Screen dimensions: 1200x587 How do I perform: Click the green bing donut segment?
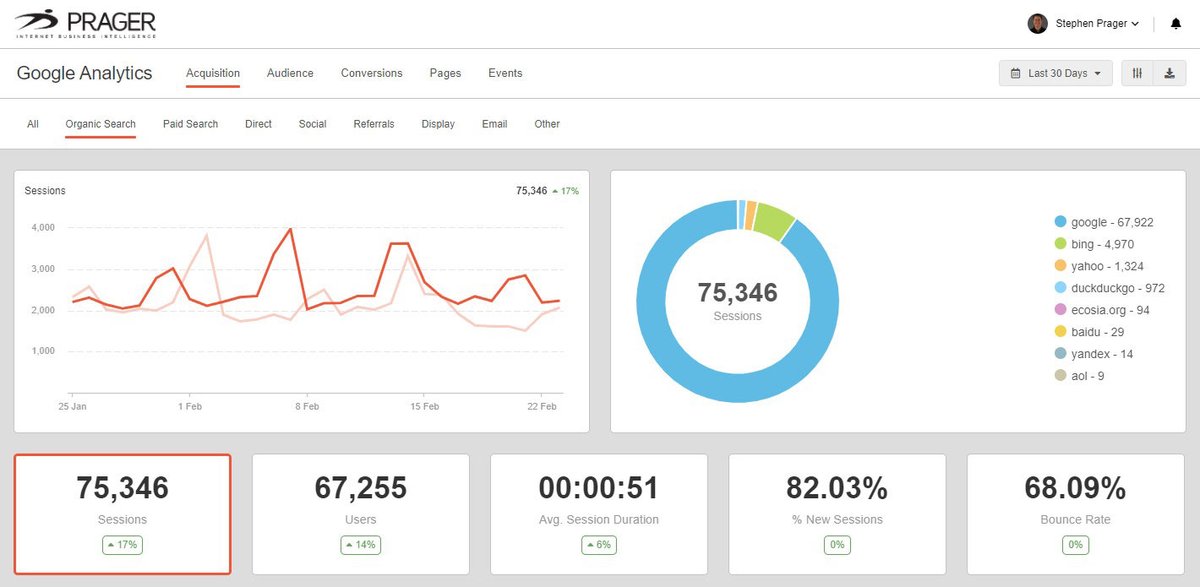tap(773, 220)
